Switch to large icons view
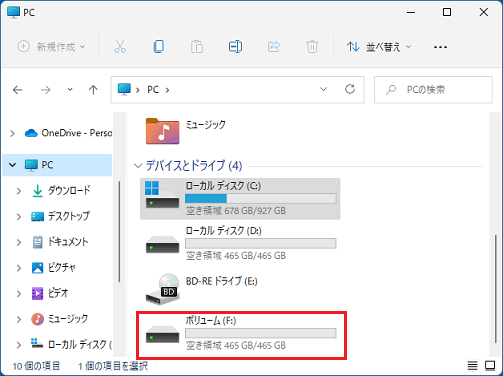 [490, 366]
